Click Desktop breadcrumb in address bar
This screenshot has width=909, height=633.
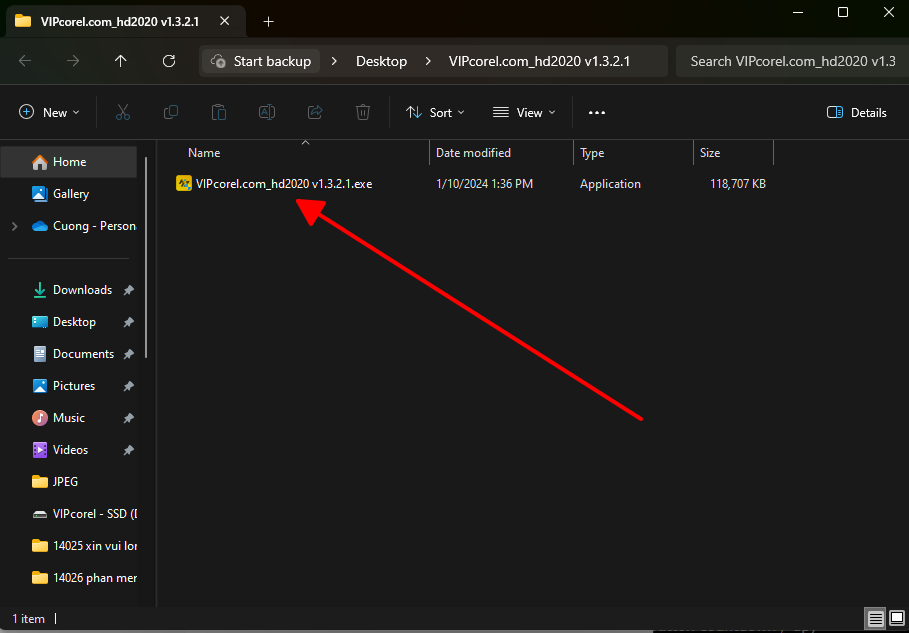[381, 61]
